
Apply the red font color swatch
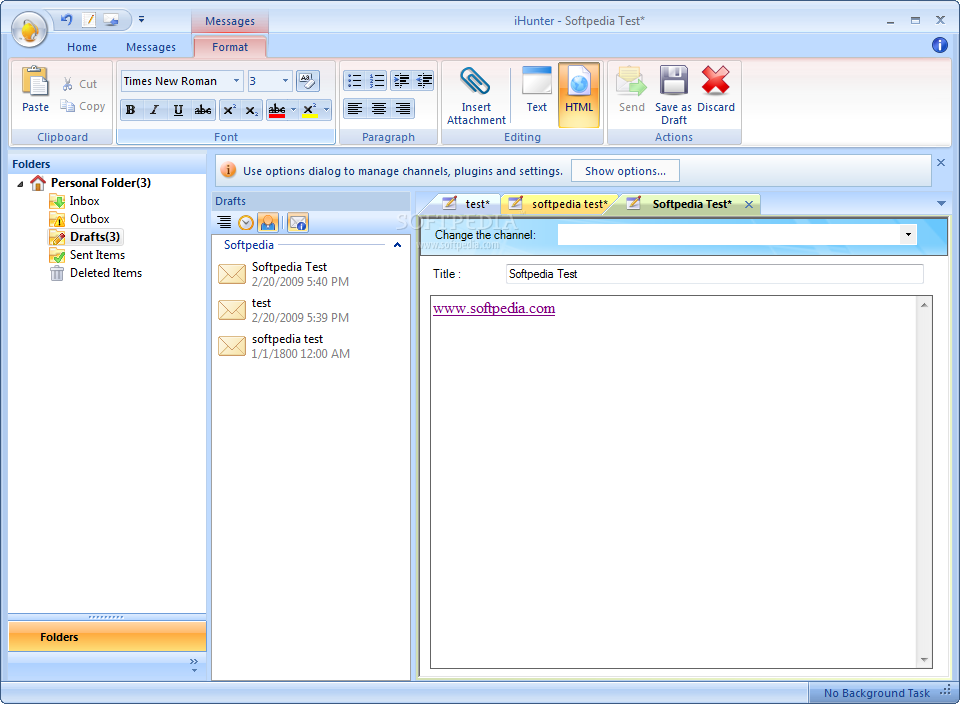(277, 110)
